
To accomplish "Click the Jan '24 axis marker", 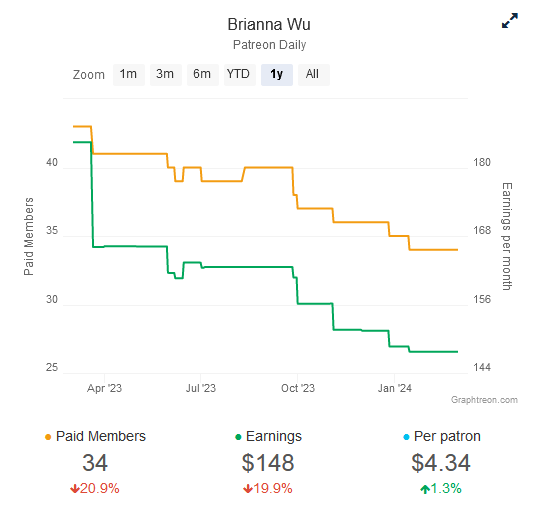I will 394,388.
